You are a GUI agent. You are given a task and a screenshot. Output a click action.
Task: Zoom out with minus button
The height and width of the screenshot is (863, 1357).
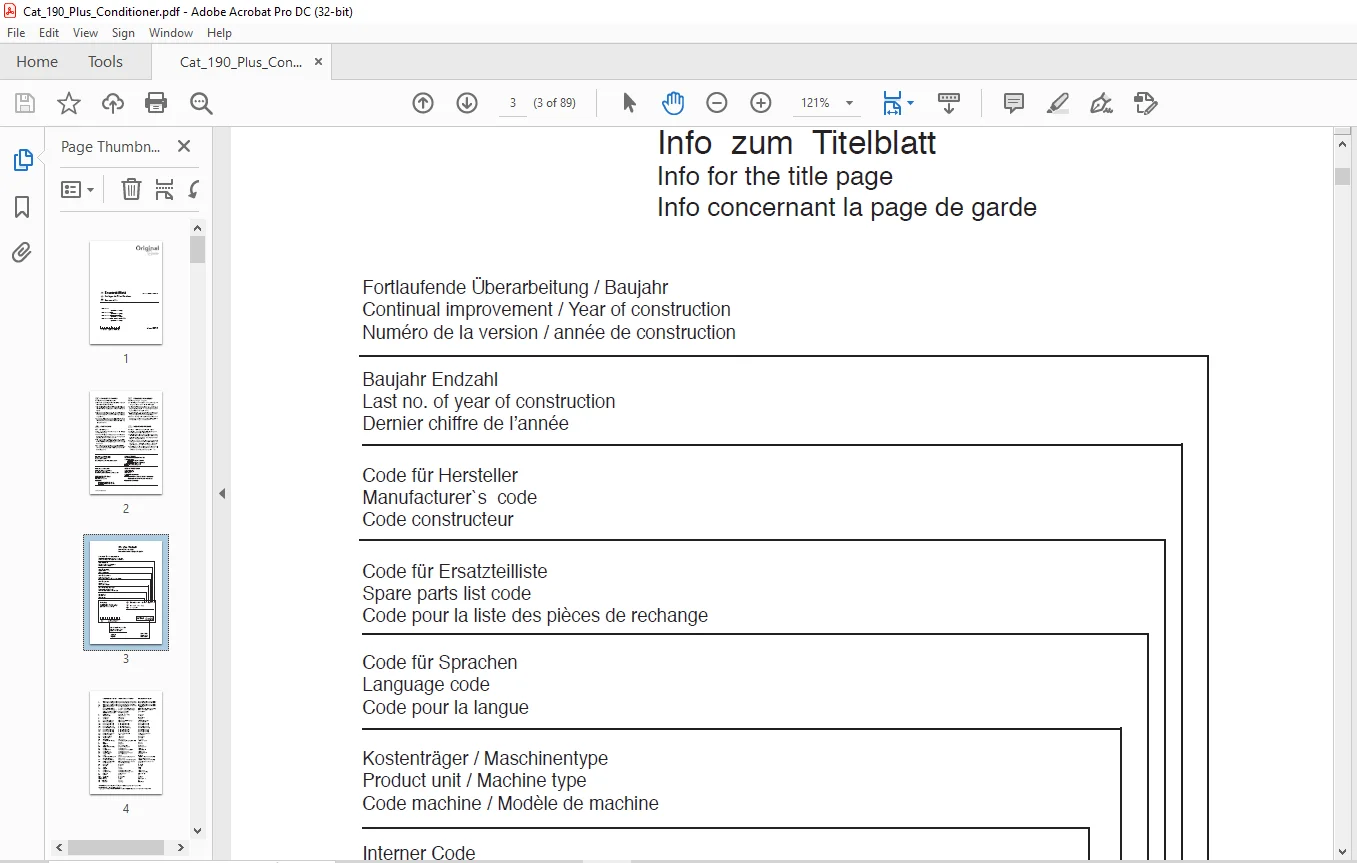pyautogui.click(x=717, y=103)
